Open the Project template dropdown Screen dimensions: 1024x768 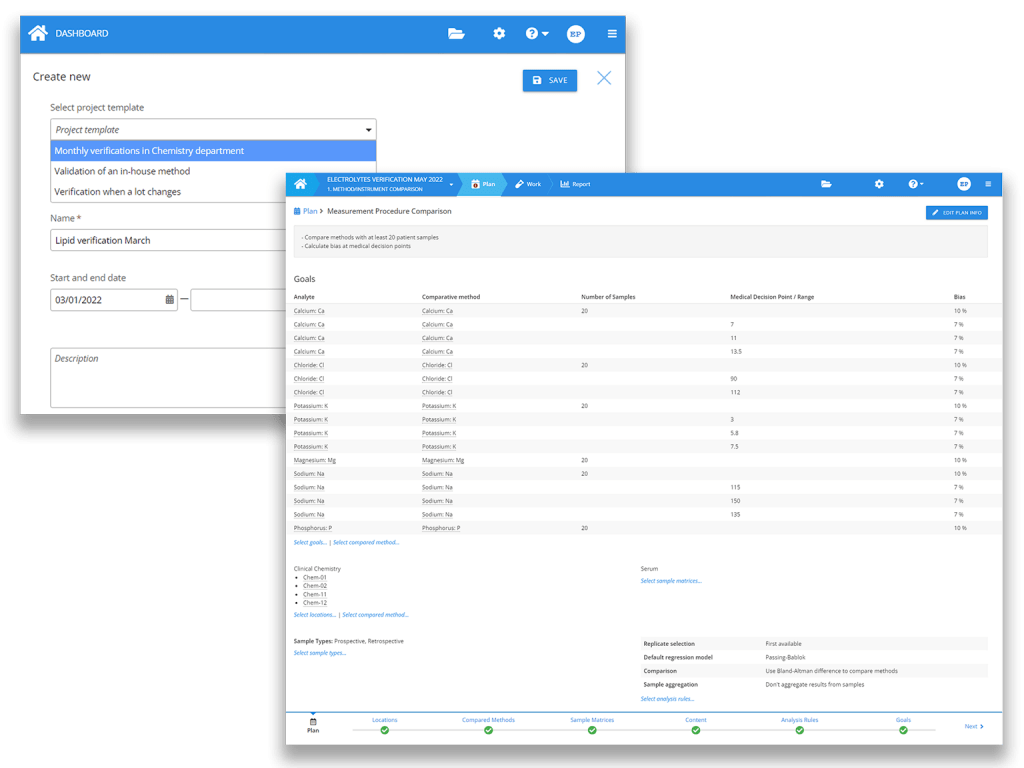click(x=213, y=129)
